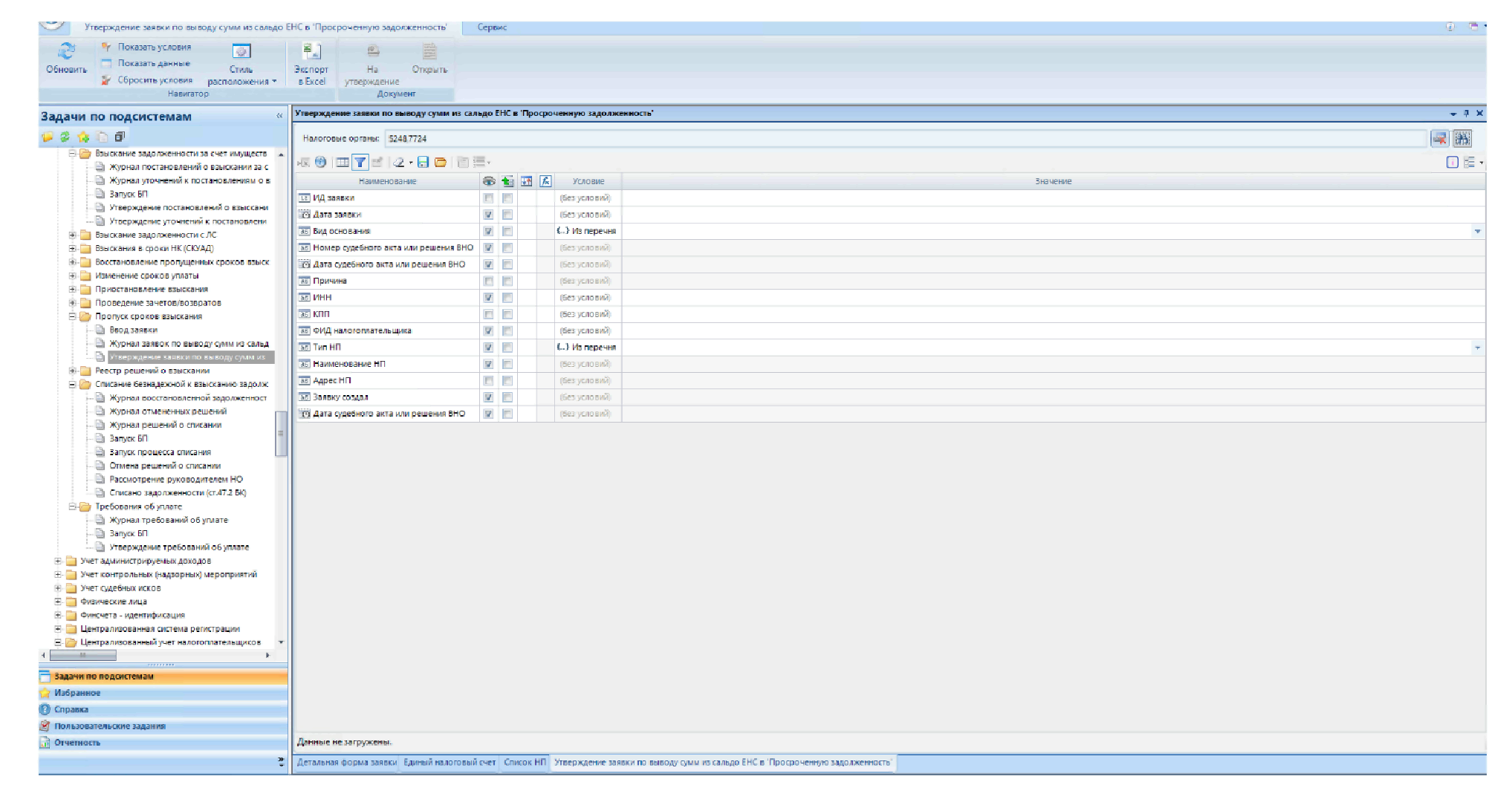Click the info globe icon in filter toolbar

point(320,162)
